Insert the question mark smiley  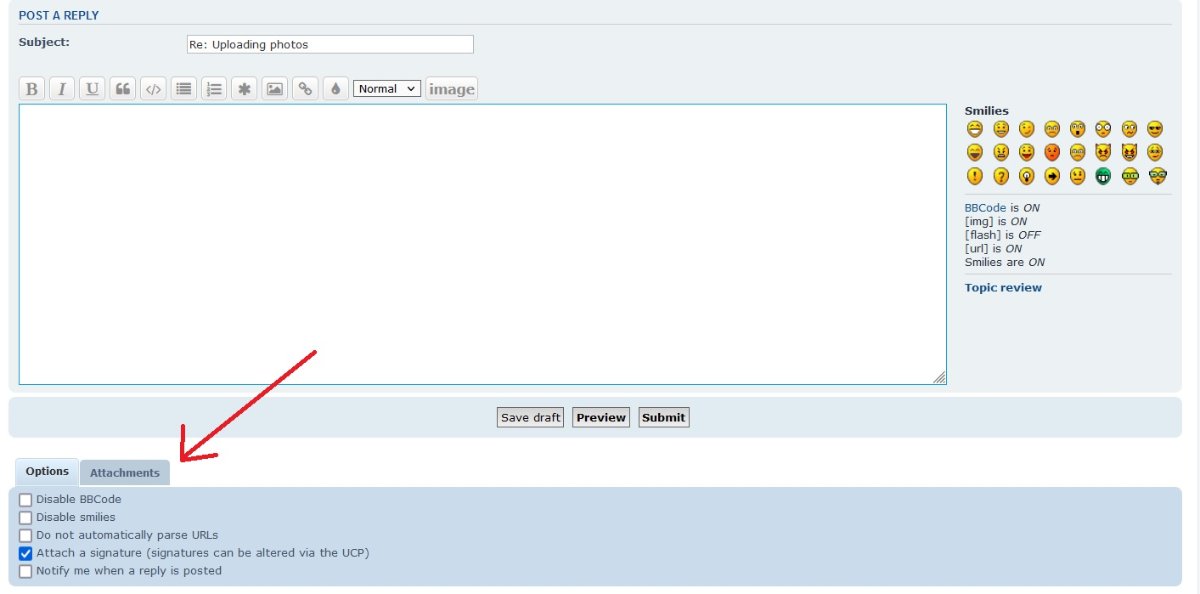tap(1000, 176)
